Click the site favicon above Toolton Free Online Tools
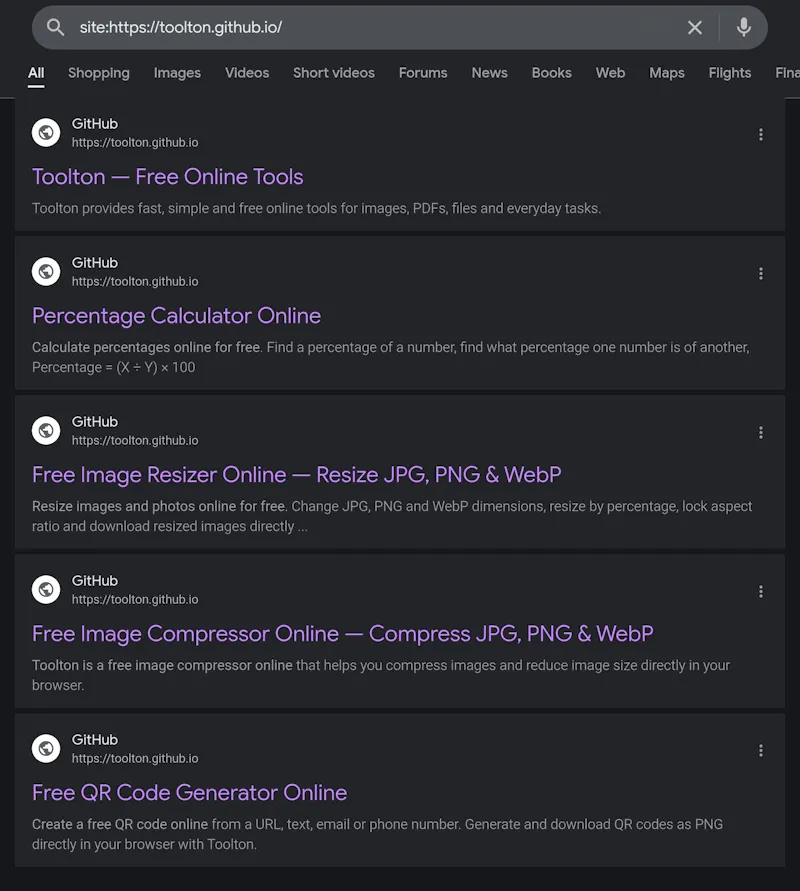 (x=46, y=132)
